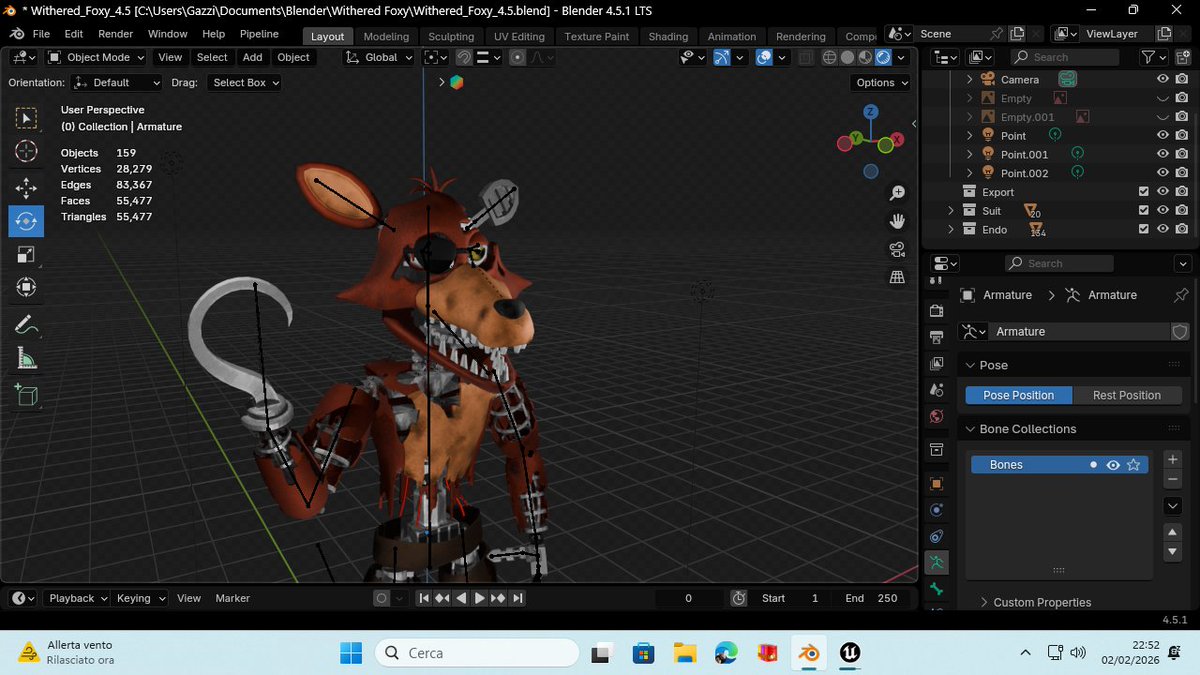Open Bone properties tab in Properties editor
The height and width of the screenshot is (675, 1200).
[x=936, y=588]
